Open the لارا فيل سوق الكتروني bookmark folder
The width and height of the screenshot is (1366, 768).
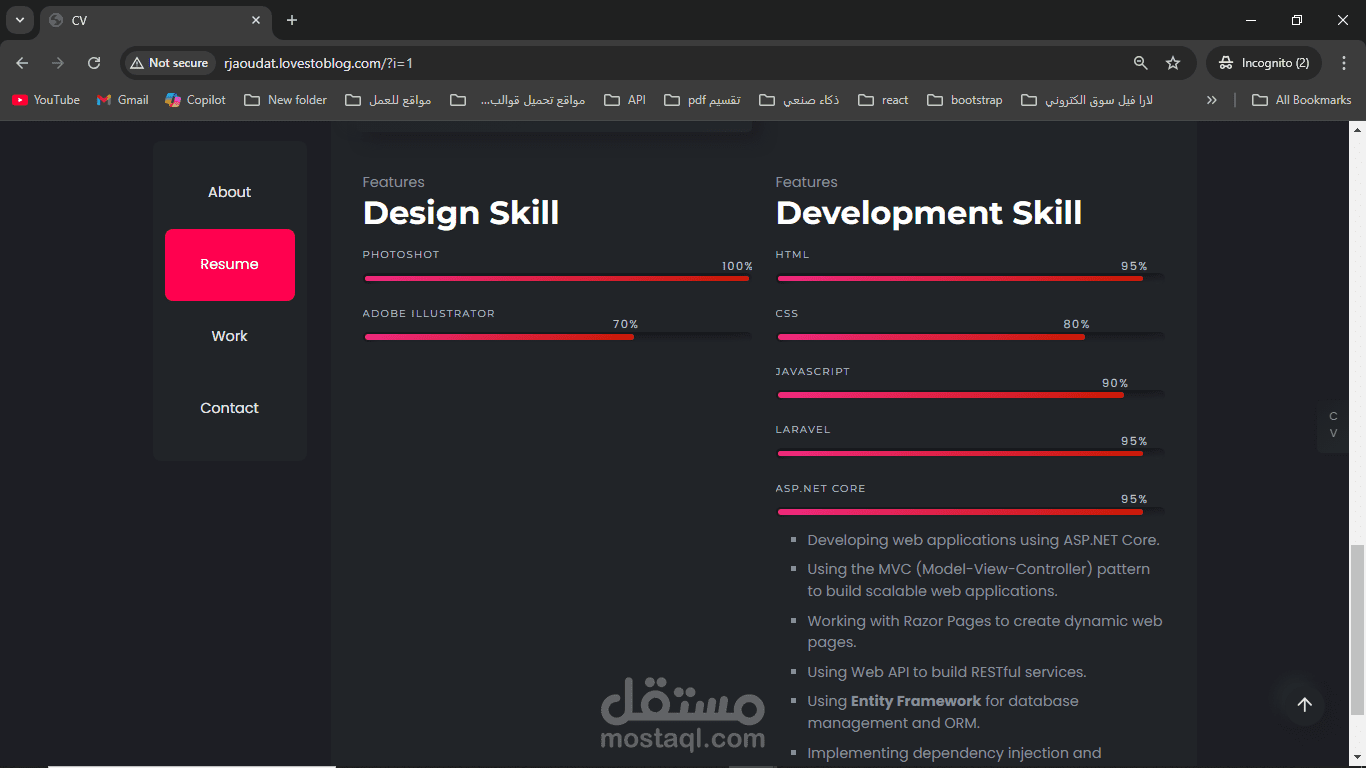[1087, 100]
